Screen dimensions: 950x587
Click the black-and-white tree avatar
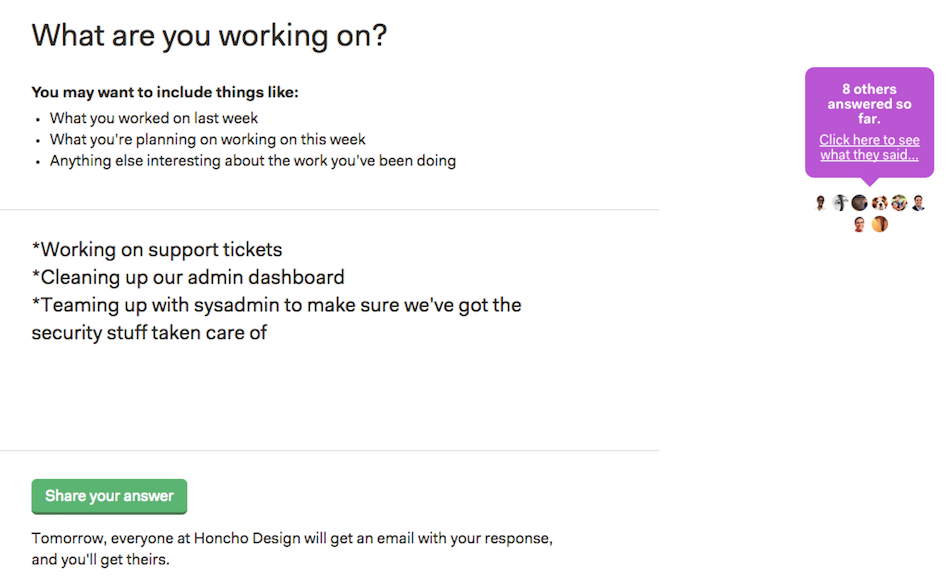(840, 203)
